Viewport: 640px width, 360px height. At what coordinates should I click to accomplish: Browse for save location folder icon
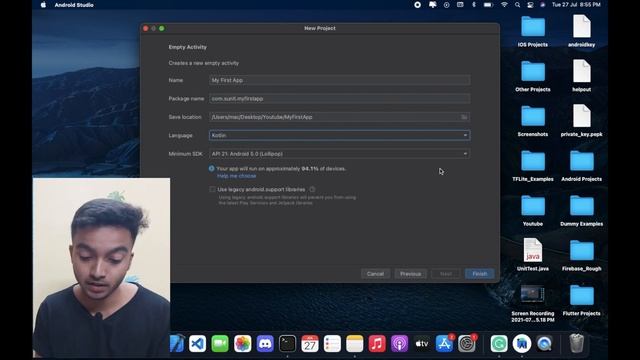[464, 117]
